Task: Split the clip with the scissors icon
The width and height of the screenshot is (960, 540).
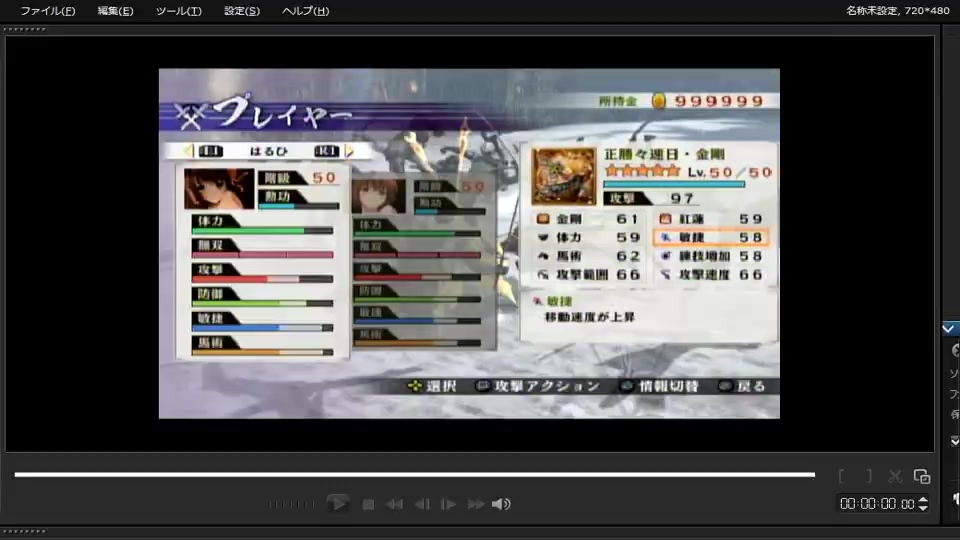Action: [x=895, y=476]
